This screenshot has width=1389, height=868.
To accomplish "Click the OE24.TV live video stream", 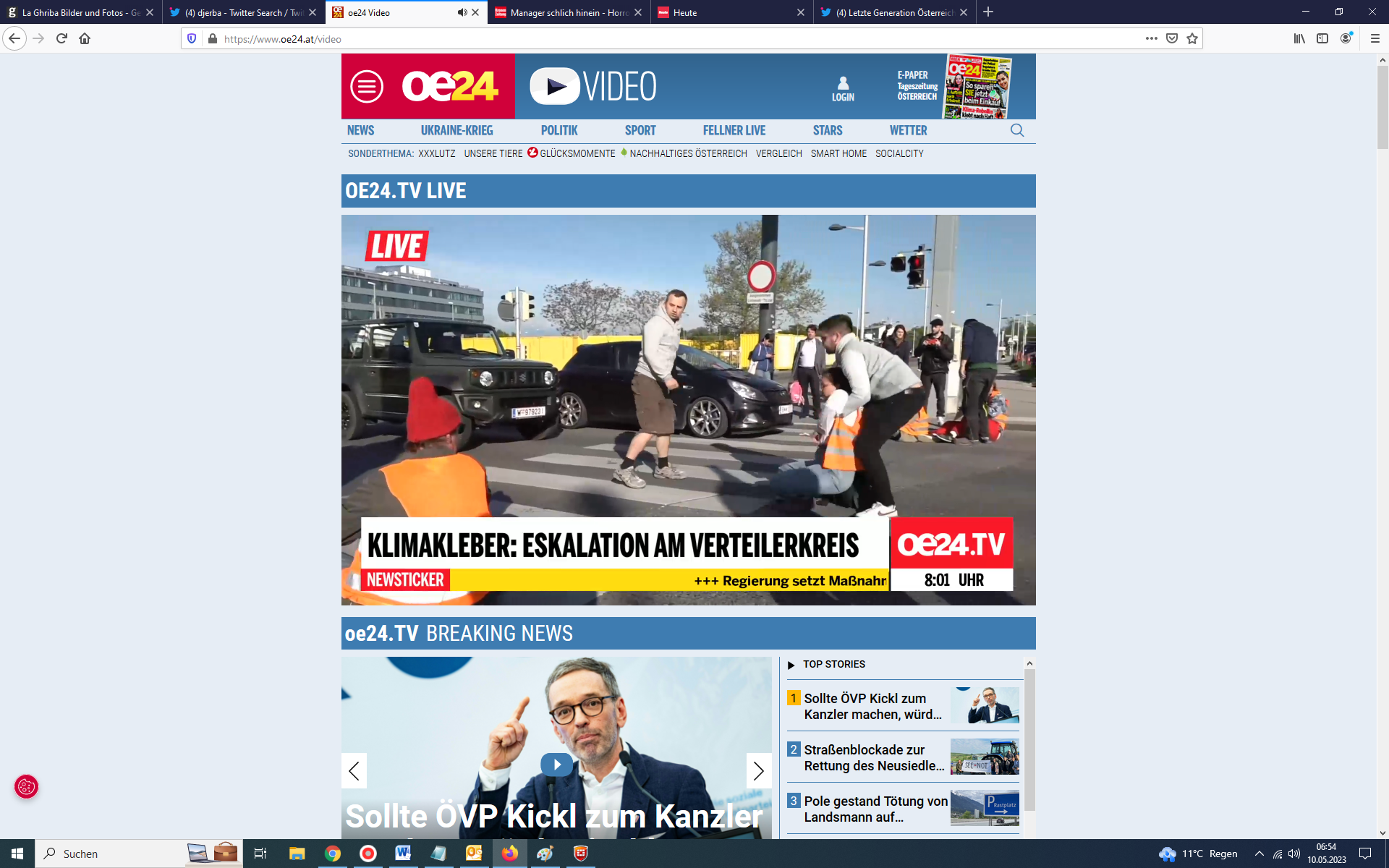I will click(688, 409).
